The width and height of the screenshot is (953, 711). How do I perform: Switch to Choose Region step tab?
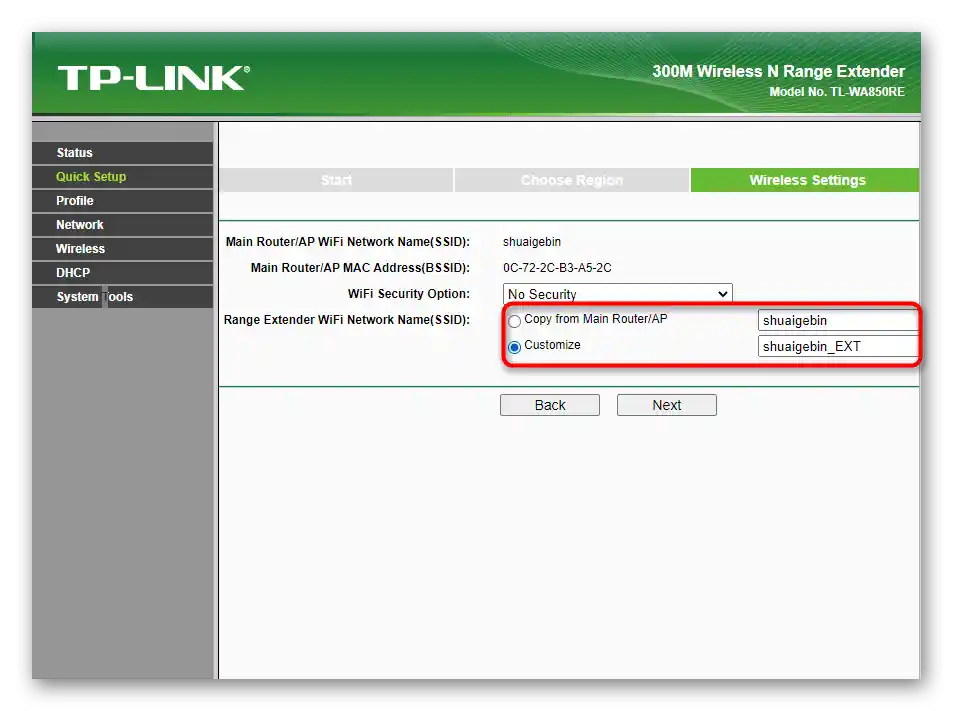(x=572, y=180)
